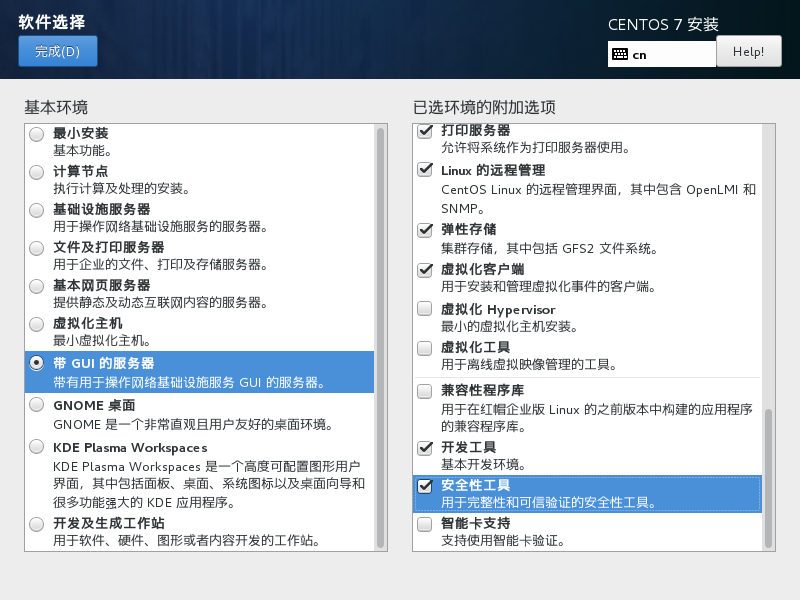The image size is (800, 600).
Task: Uncheck the 开发工具 checkbox
Action: pos(424,448)
